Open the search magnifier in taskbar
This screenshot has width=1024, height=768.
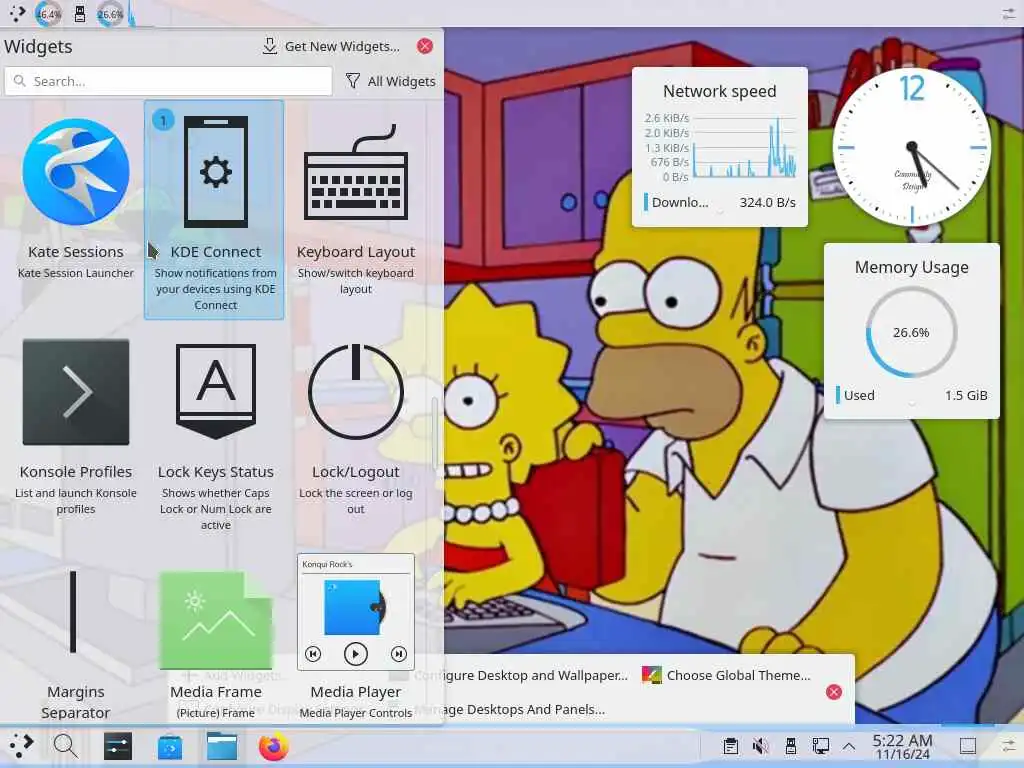65,745
